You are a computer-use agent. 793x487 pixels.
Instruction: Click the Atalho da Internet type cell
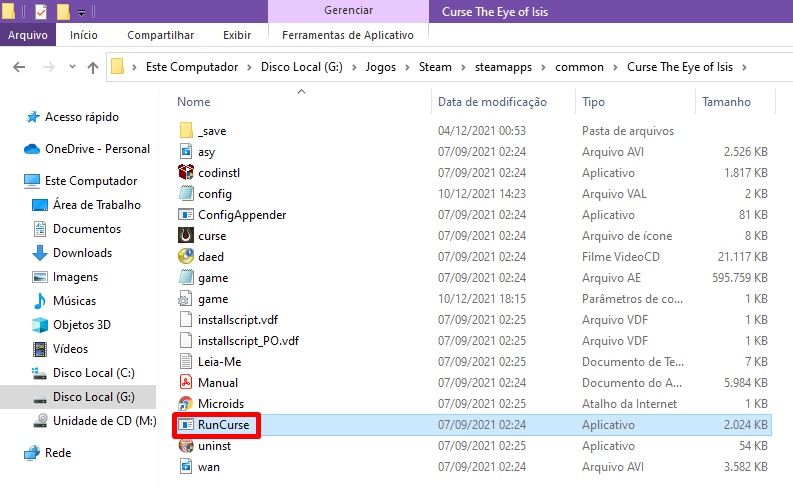pyautogui.click(x=629, y=404)
